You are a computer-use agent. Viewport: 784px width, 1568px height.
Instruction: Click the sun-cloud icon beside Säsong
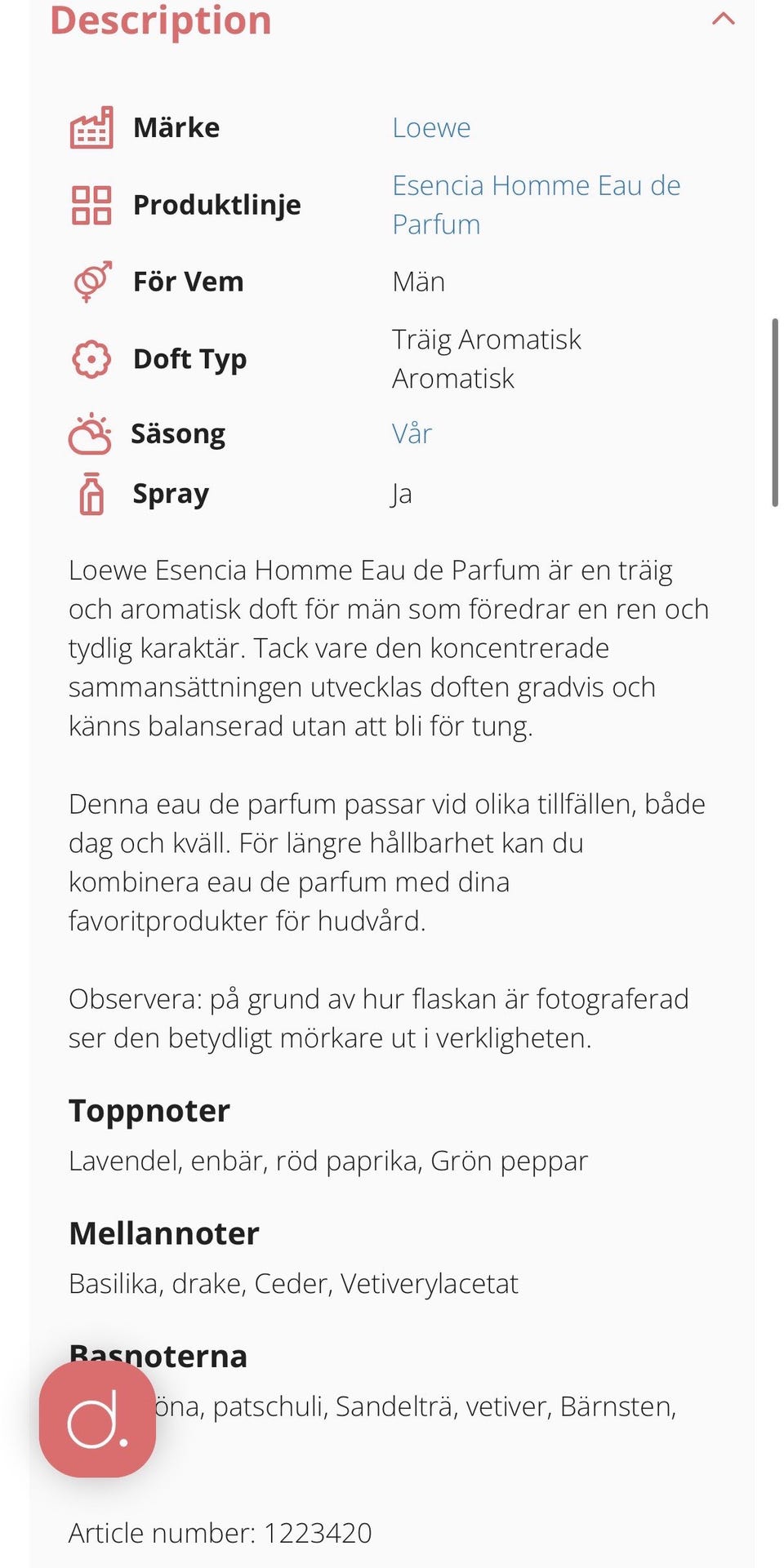coord(90,433)
